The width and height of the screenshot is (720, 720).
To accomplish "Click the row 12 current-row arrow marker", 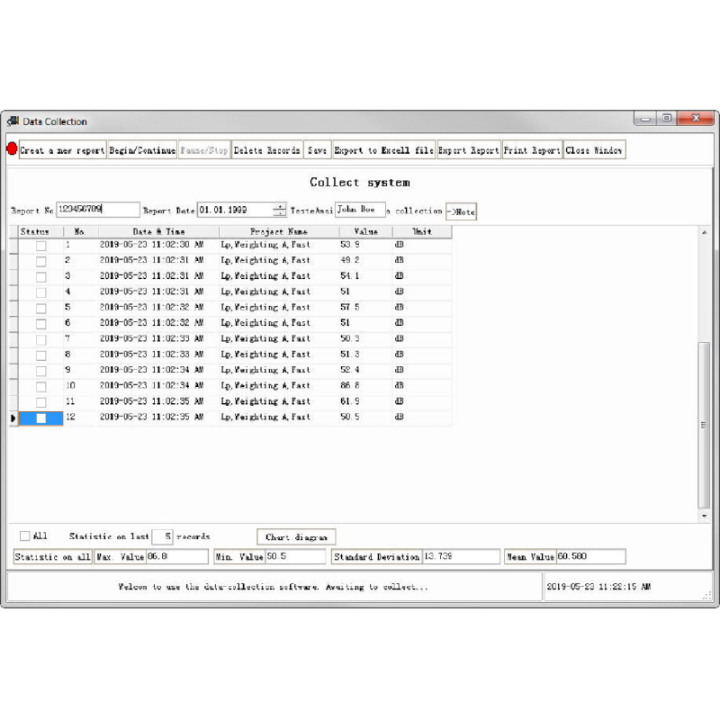I will pyautogui.click(x=13, y=418).
